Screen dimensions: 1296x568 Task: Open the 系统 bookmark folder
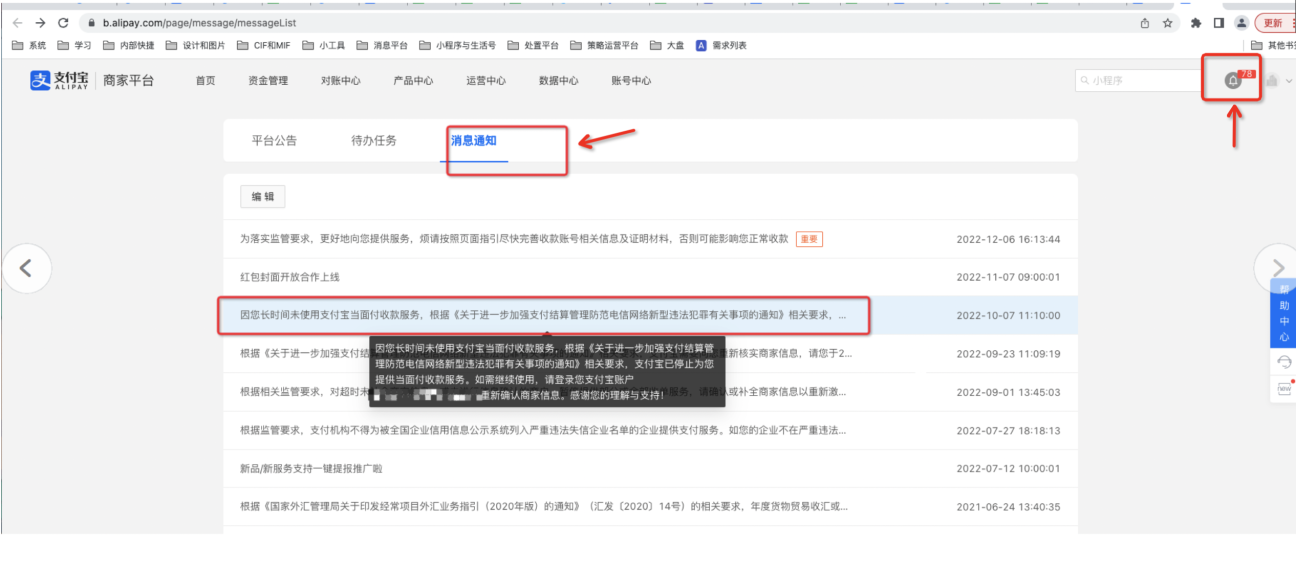(29, 45)
